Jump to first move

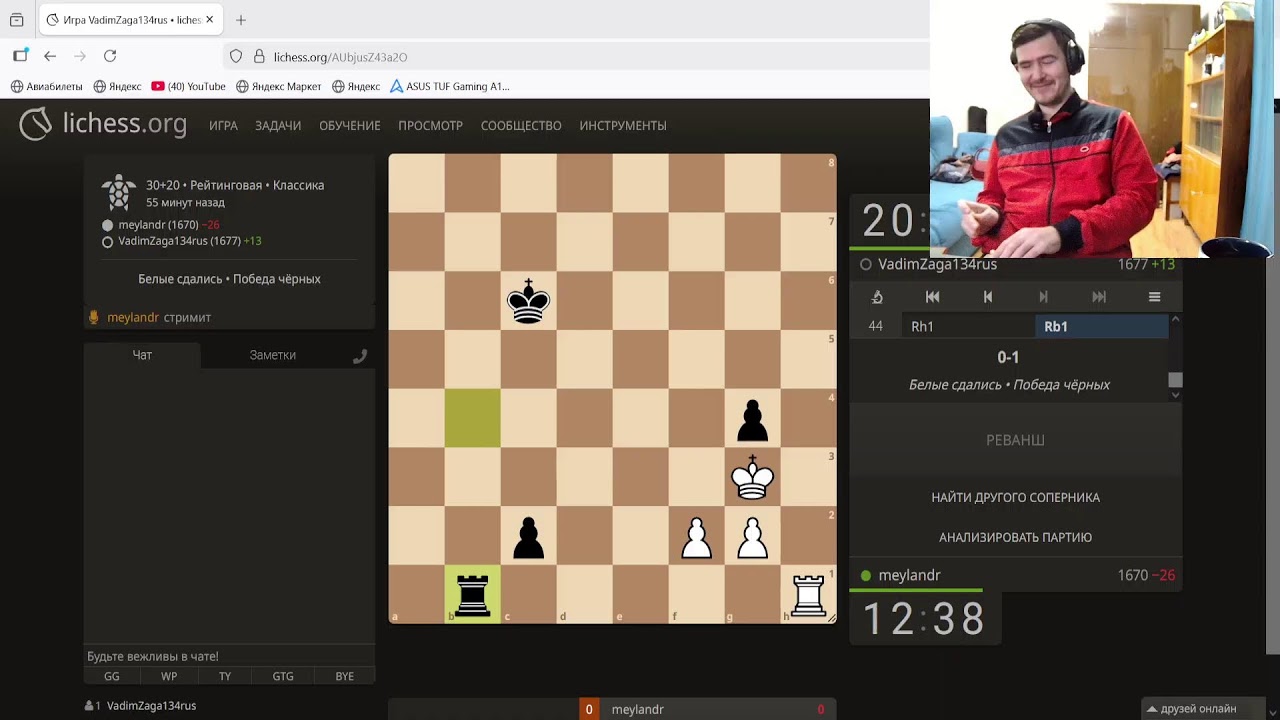pos(932,297)
